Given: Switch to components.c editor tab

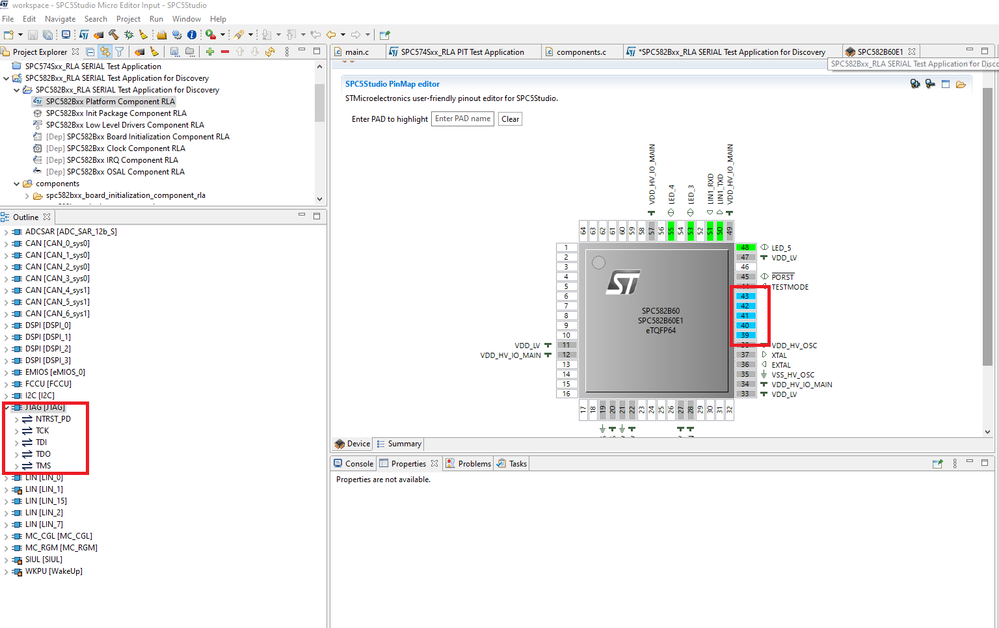Looking at the screenshot, I should (x=581, y=52).
